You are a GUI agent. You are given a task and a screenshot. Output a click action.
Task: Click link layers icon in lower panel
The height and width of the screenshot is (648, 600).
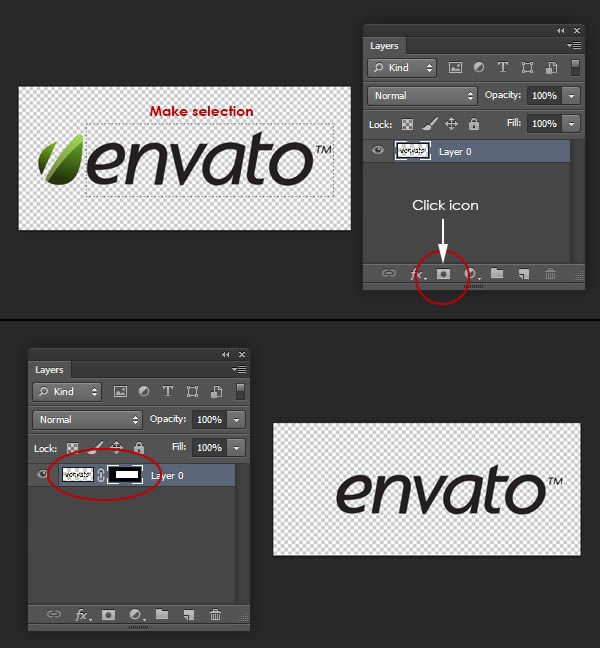[x=54, y=614]
